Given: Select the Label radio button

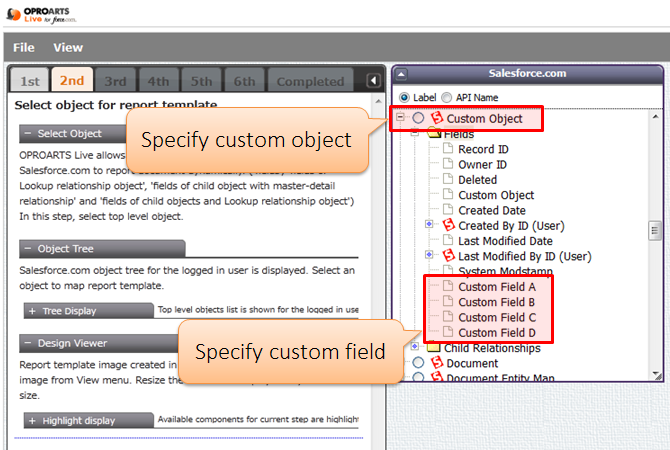Looking at the screenshot, I should [404, 97].
